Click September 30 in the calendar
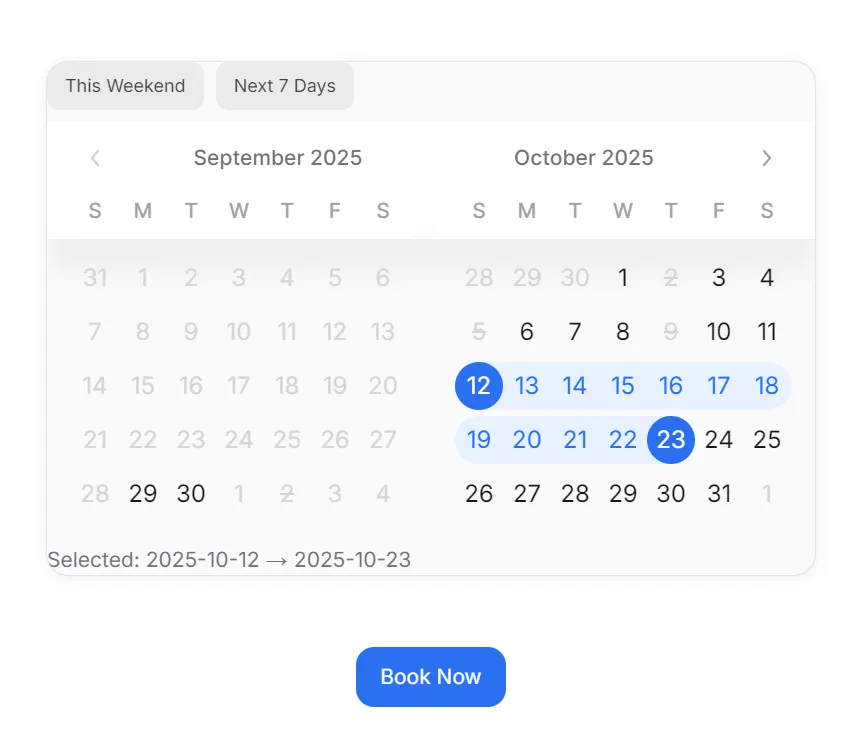The image size is (850, 739). 191,494
